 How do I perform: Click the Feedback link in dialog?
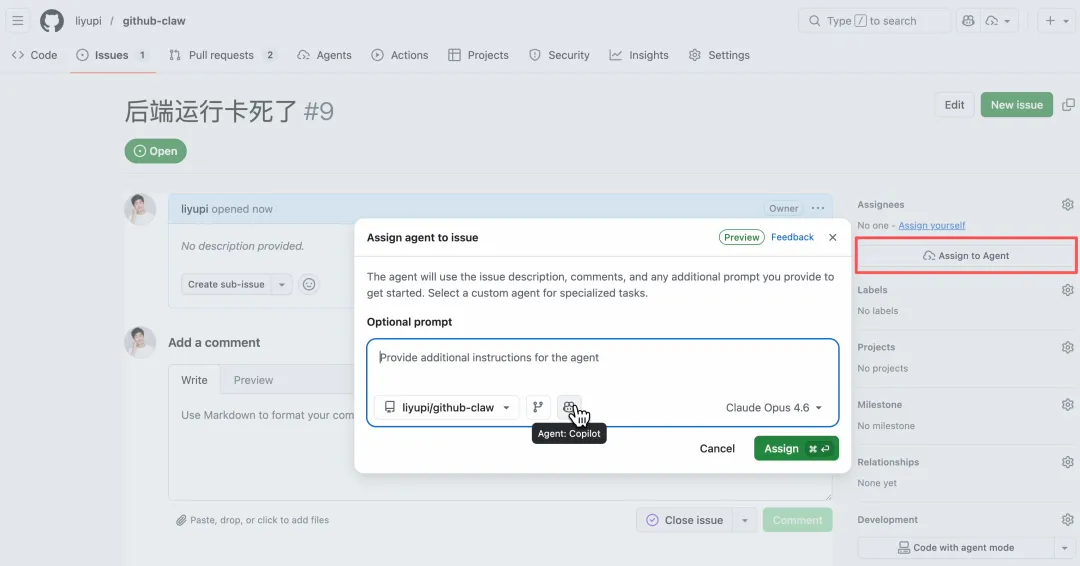[792, 238]
